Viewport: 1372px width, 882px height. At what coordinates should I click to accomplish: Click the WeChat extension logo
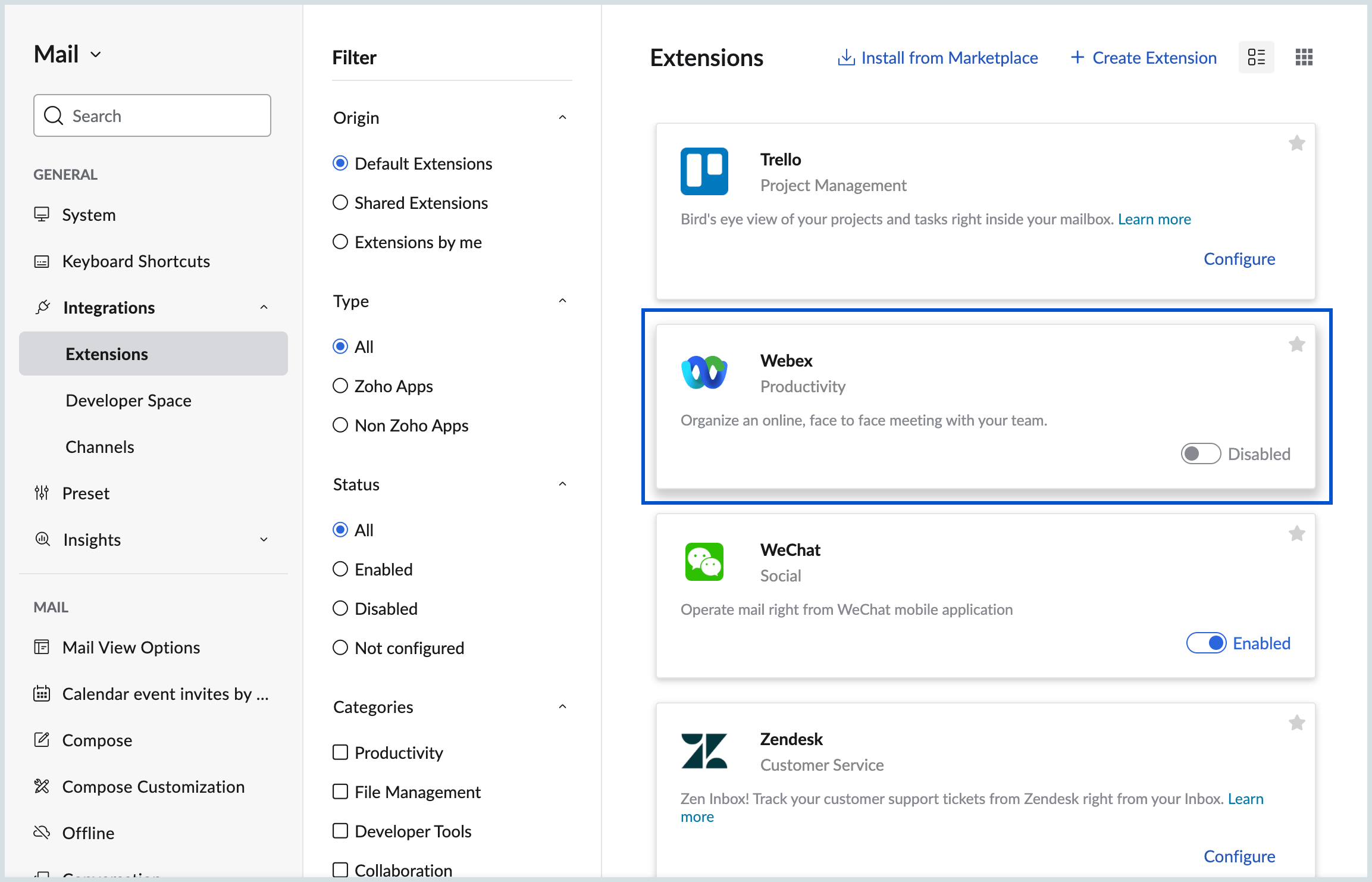tap(704, 561)
